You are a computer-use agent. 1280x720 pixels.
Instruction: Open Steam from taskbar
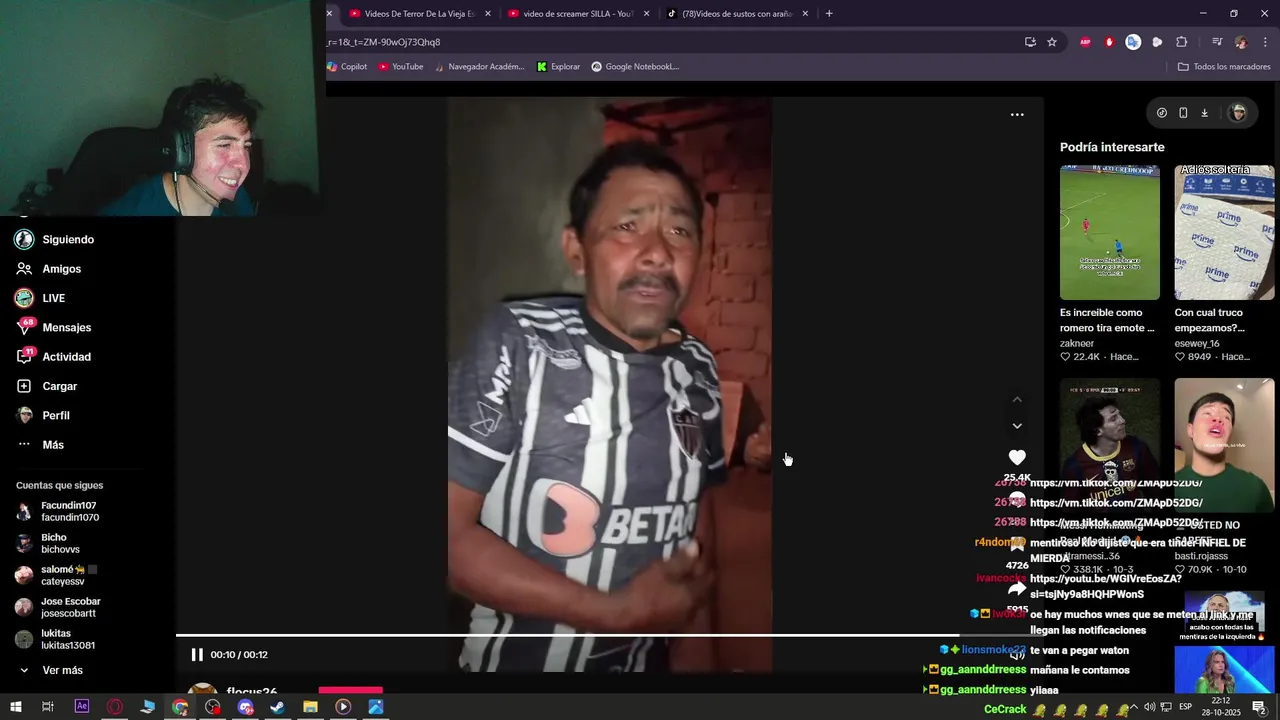tap(277, 707)
